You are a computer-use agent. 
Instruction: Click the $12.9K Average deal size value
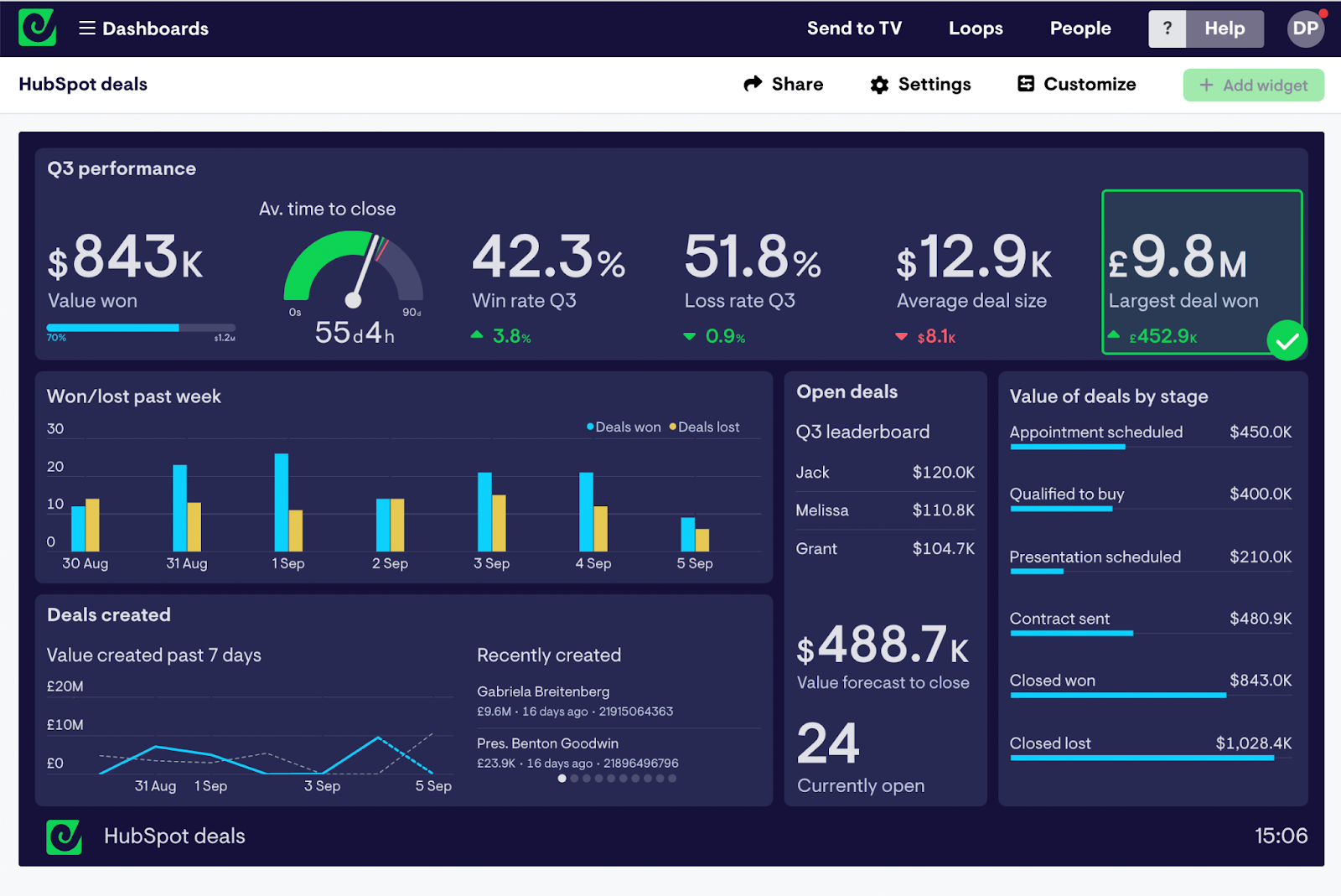974,256
